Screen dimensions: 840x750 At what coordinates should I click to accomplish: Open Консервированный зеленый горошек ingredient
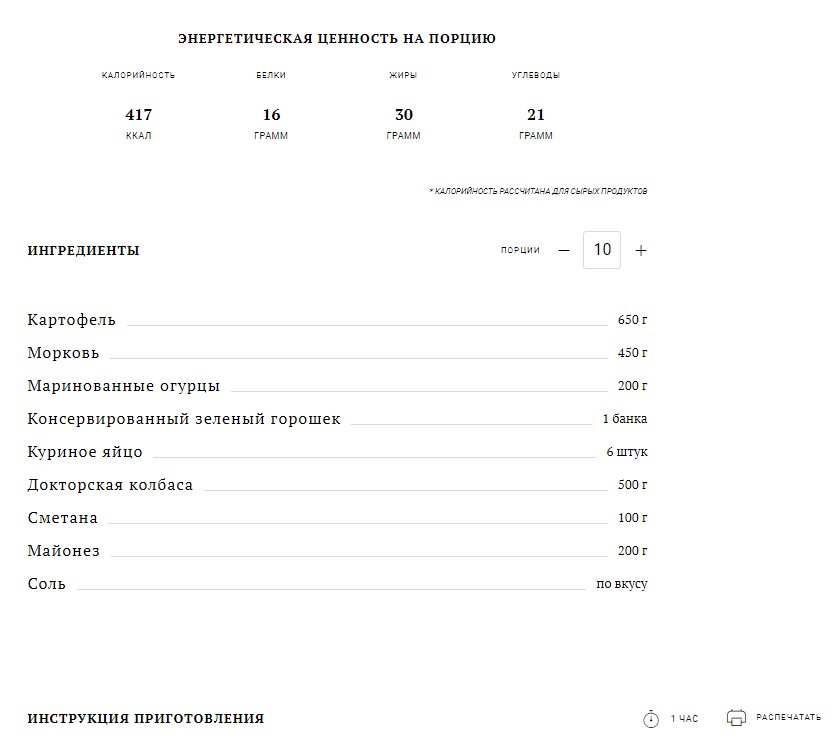pyautogui.click(x=184, y=419)
